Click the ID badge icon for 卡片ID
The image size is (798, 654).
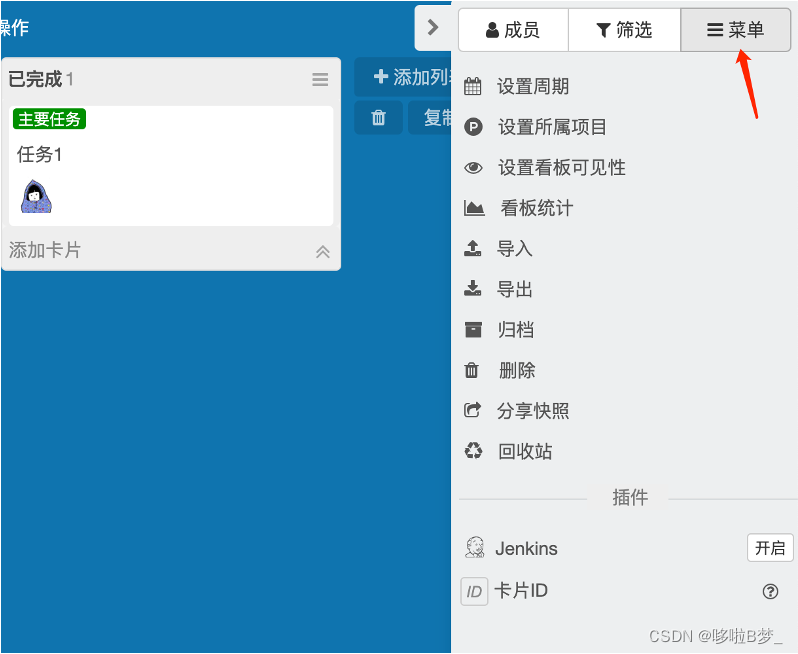pos(474,591)
